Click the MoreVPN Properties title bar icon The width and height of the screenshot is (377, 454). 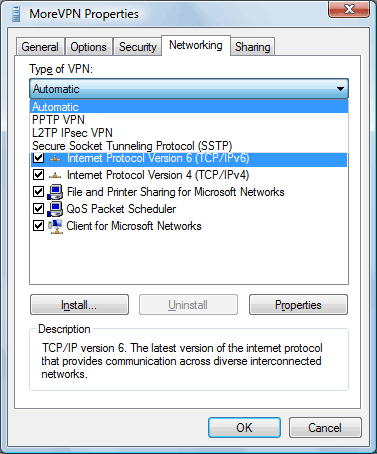(16, 14)
